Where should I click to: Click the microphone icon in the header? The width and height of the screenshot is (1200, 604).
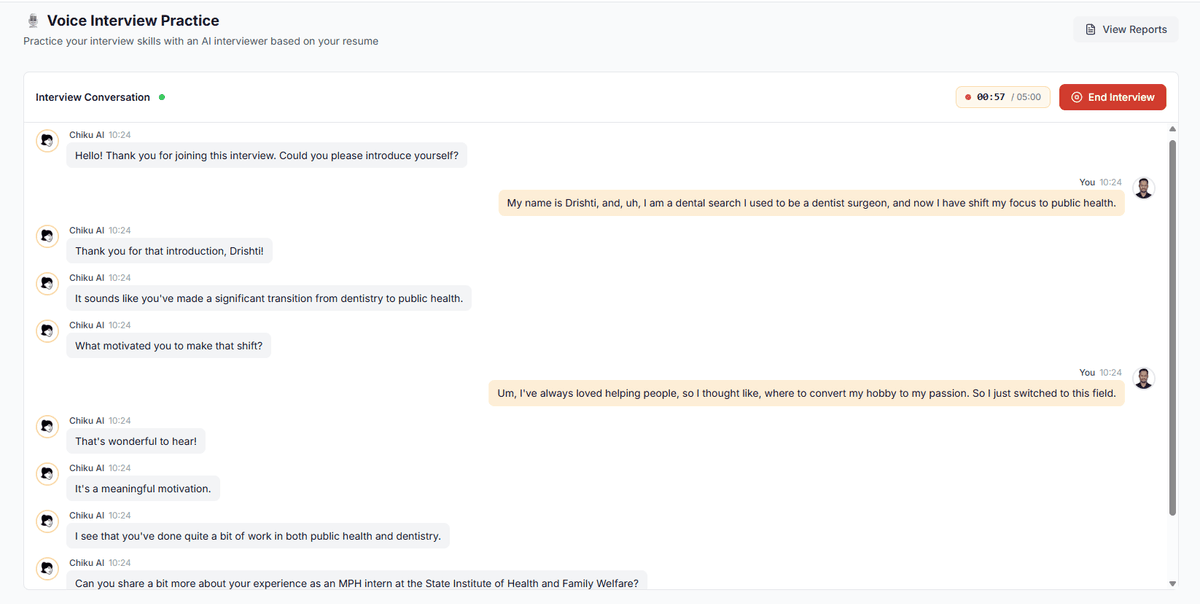point(31,19)
